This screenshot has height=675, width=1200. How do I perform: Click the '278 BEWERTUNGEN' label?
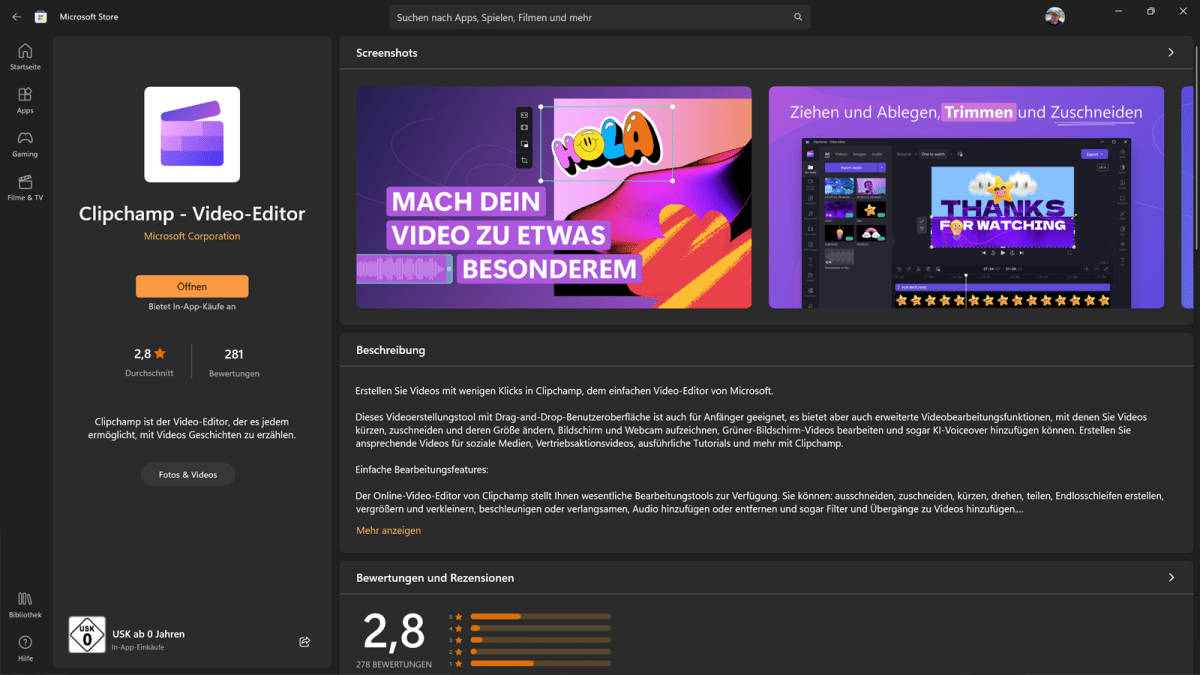tap(394, 664)
